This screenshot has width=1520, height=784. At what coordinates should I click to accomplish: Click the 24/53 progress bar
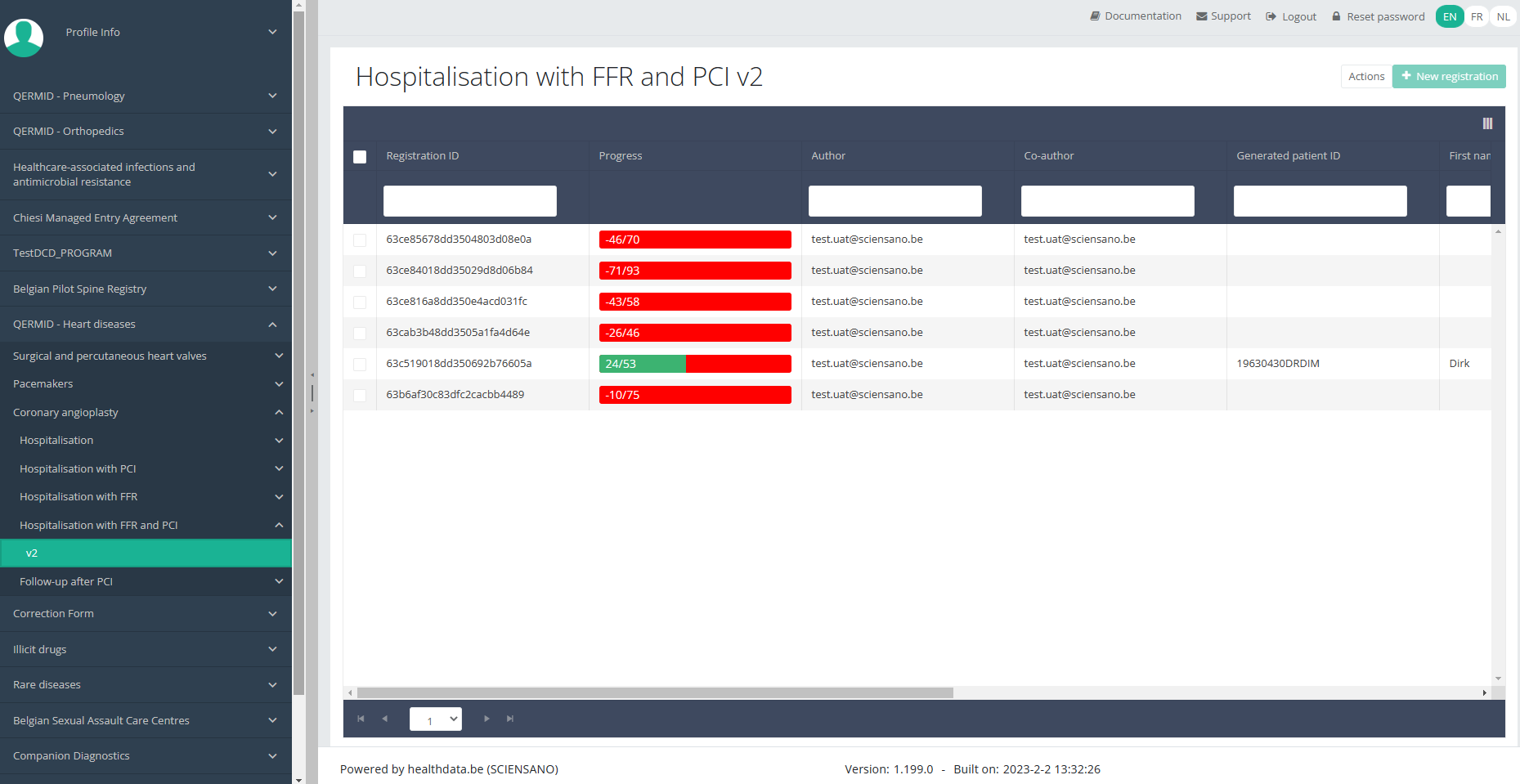point(694,364)
